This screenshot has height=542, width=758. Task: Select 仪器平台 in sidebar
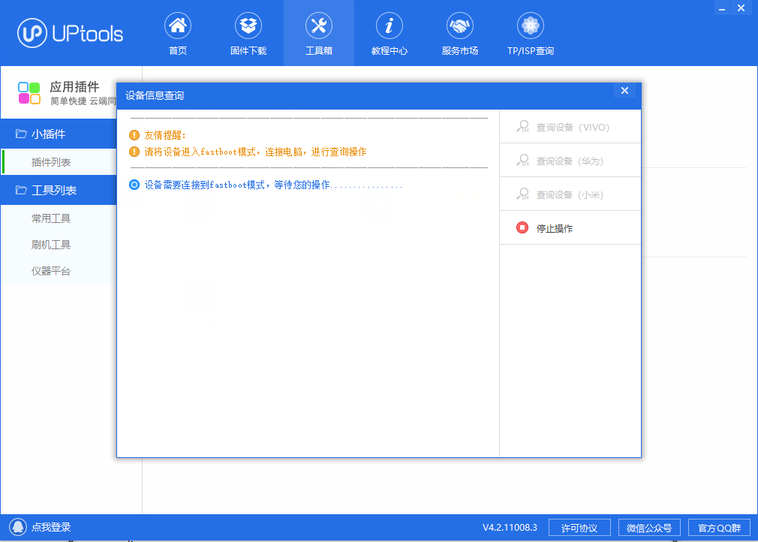(x=51, y=271)
